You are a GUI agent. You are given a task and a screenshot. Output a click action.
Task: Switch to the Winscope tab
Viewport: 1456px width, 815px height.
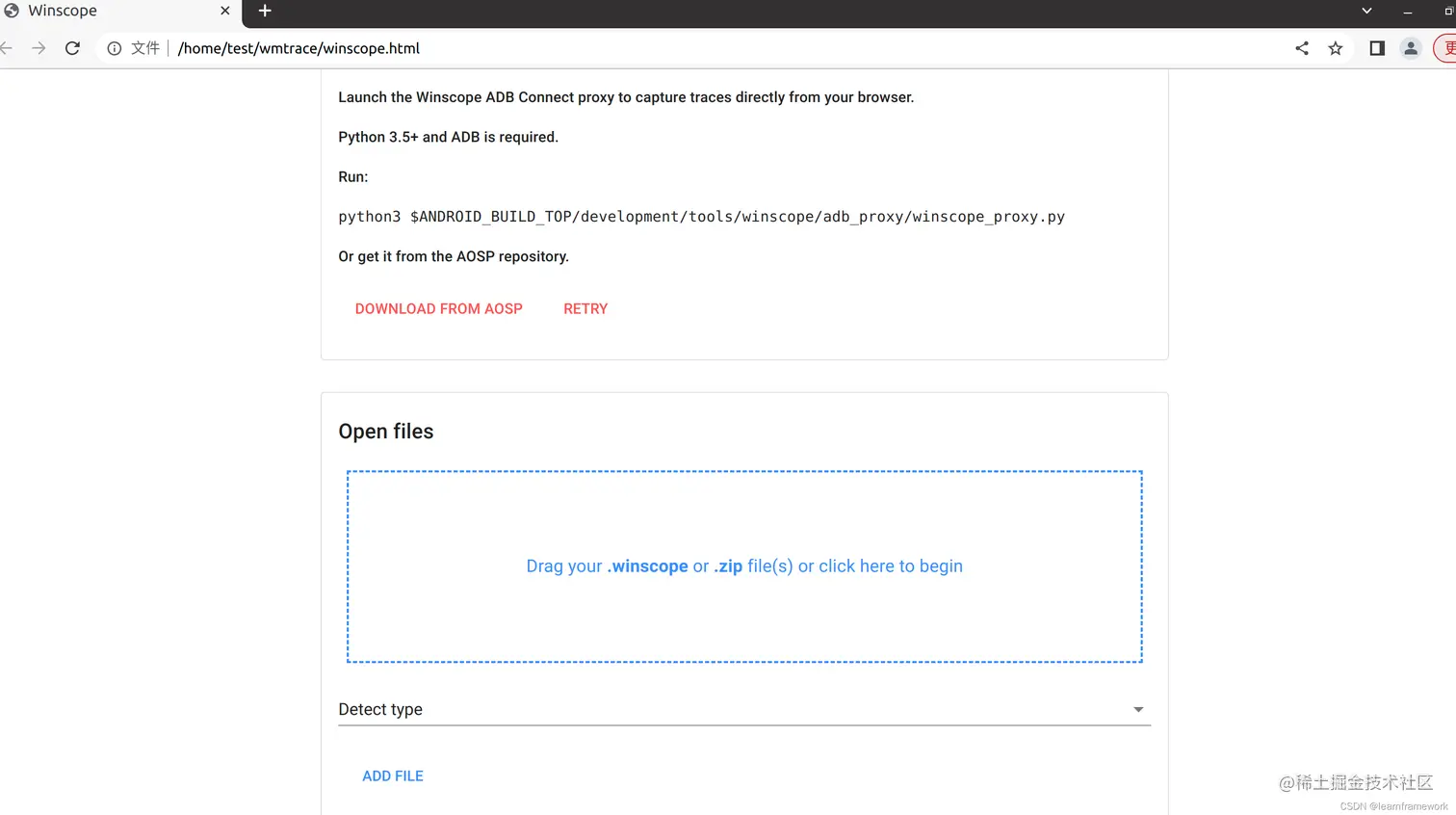point(119,12)
